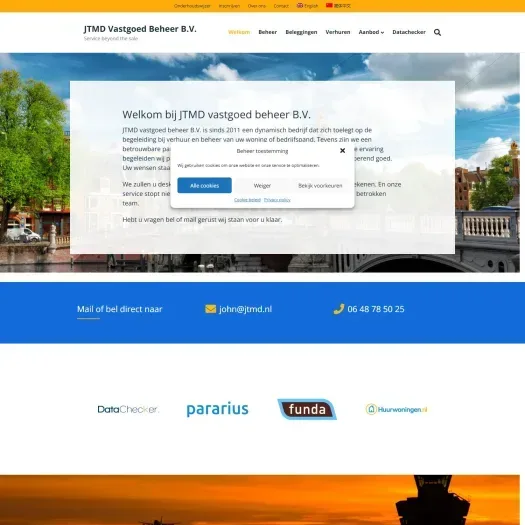This screenshot has width=525, height=525.
Task: Switch language to English
Action: [307, 6]
